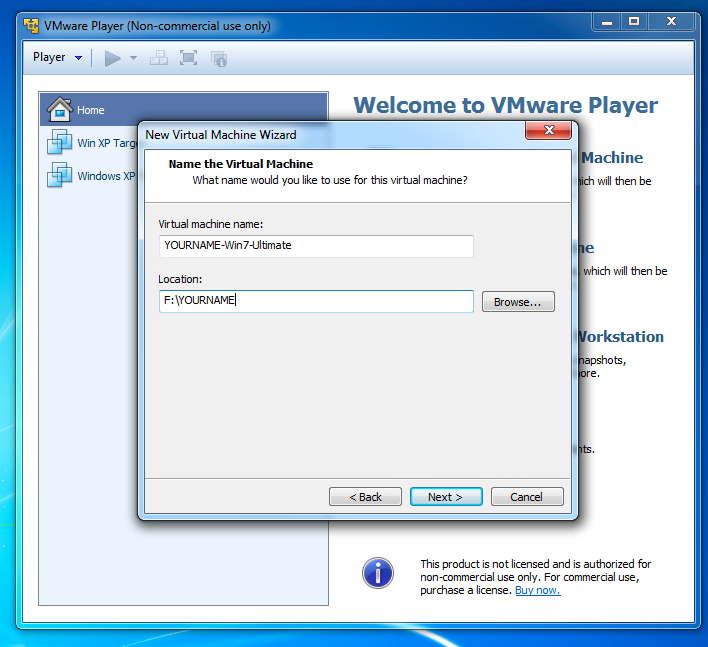
Task: Click the < Back button
Action: 365,497
